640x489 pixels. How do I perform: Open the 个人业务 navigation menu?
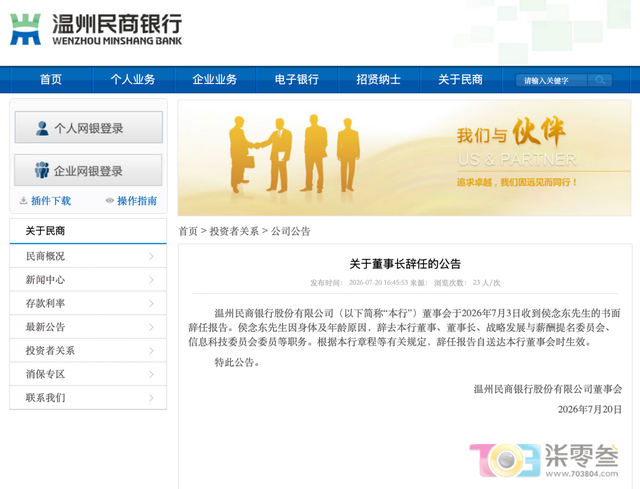[133, 79]
